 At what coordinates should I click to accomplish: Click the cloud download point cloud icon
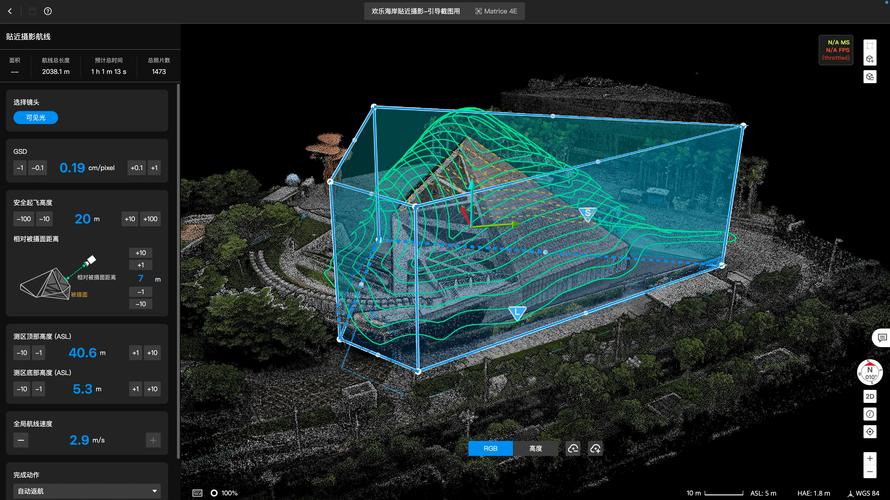(x=573, y=449)
